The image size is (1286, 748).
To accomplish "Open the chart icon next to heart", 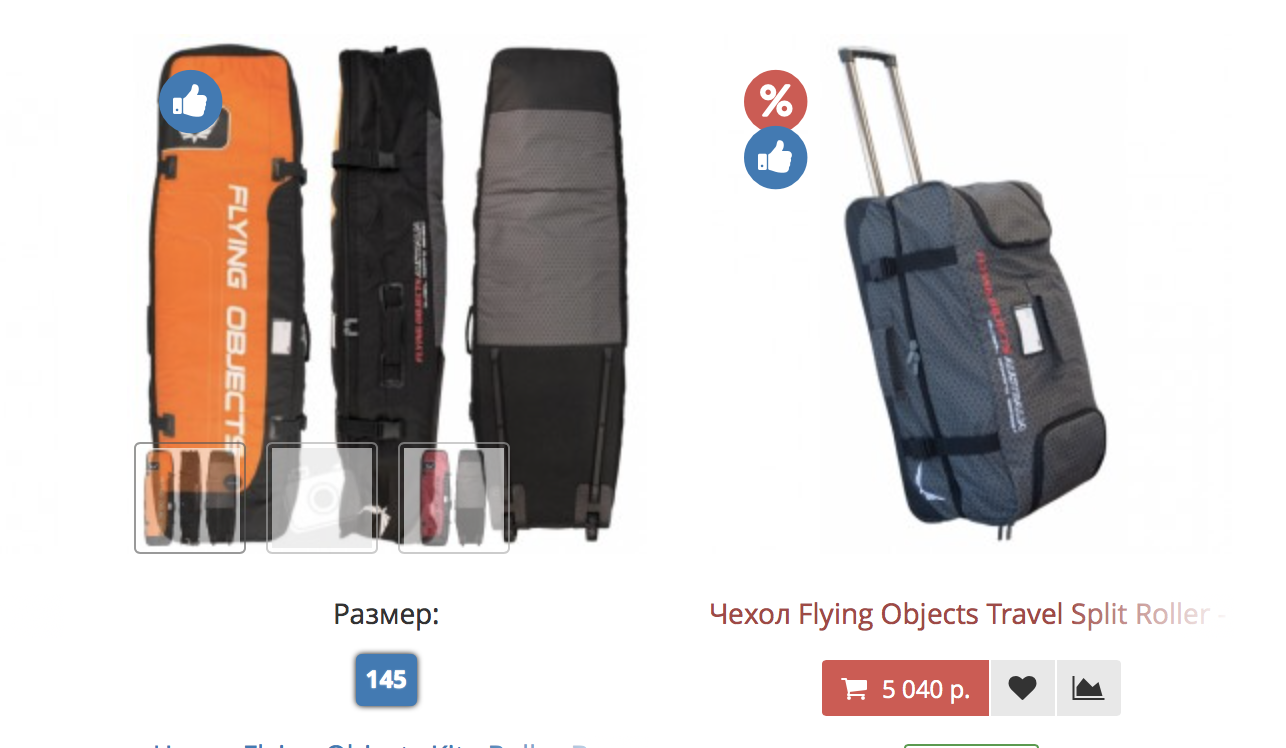I will (x=1088, y=688).
